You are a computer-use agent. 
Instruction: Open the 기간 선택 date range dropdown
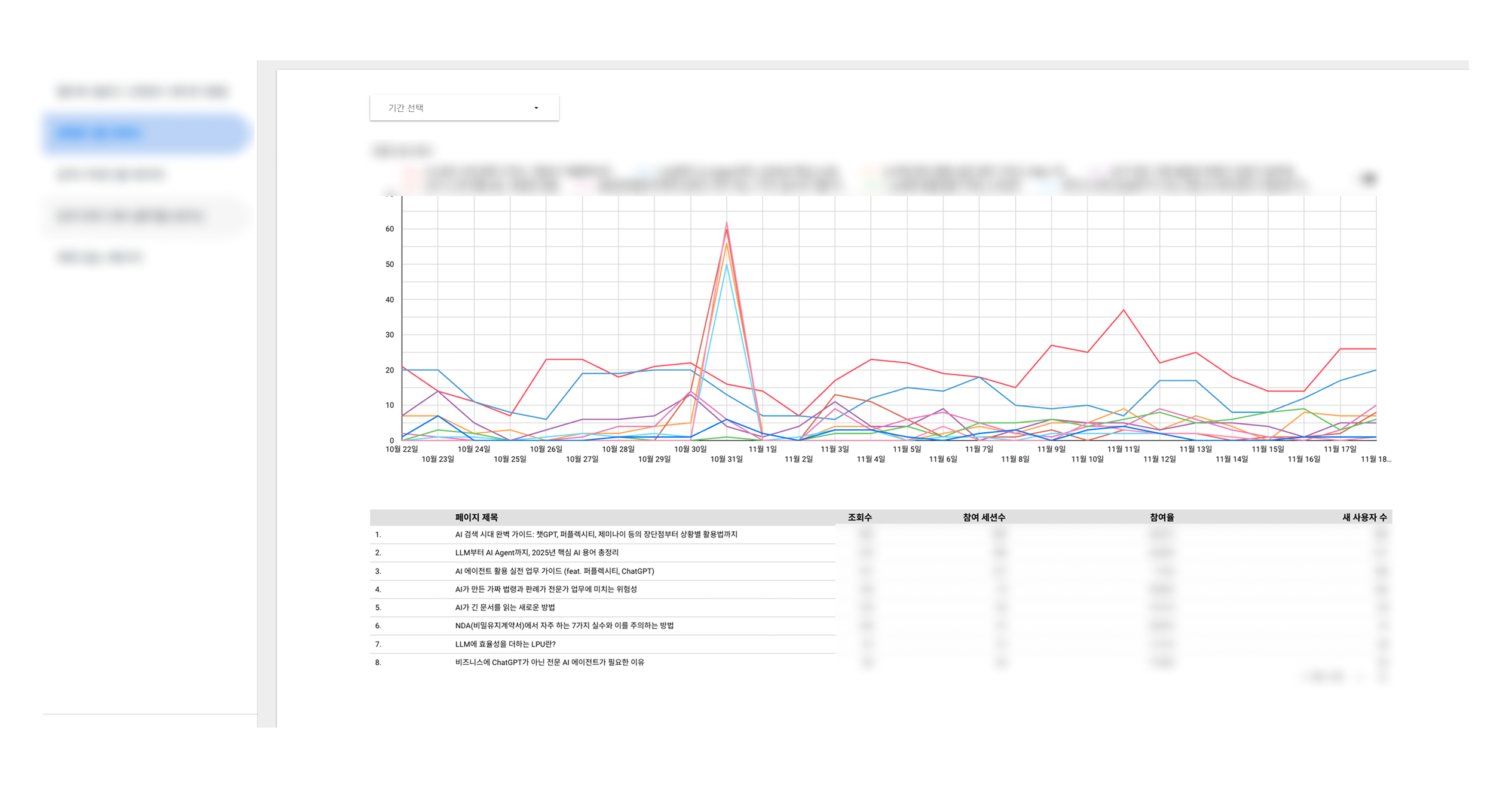[464, 108]
